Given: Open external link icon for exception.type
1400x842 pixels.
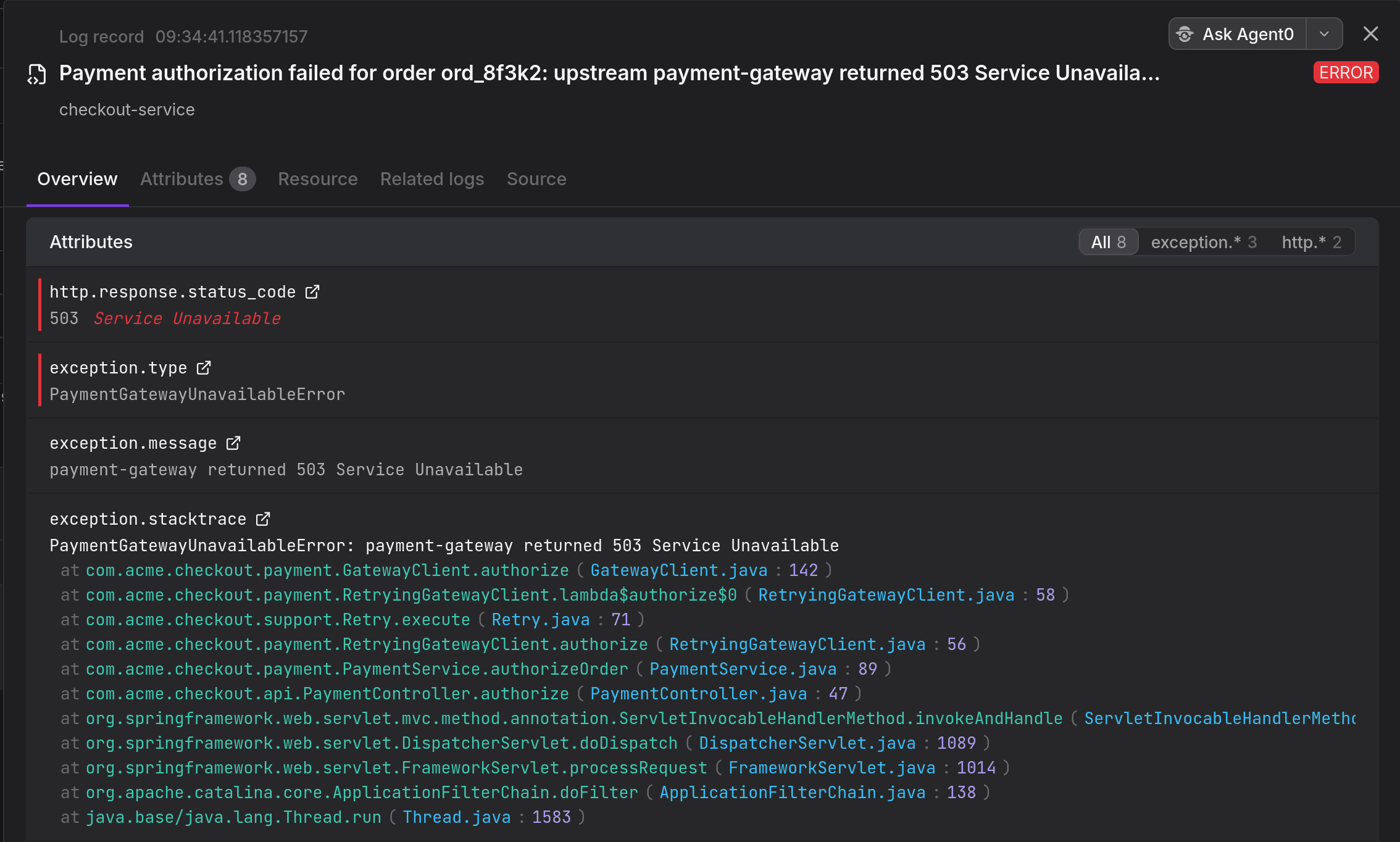Looking at the screenshot, I should 204,367.
